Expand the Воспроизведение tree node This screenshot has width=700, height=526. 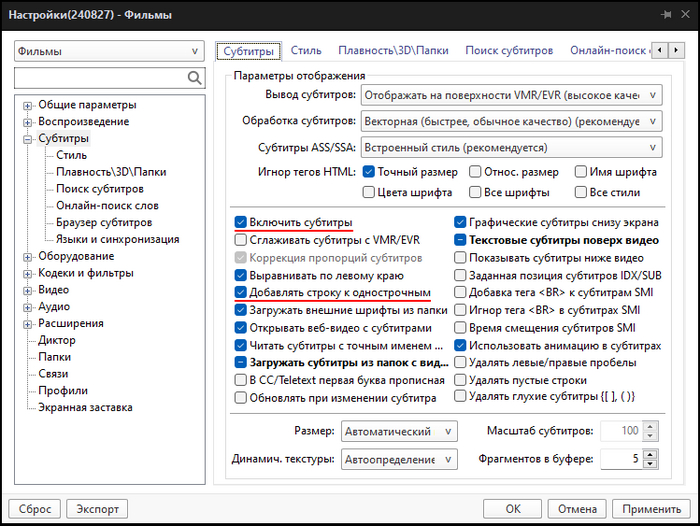point(28,122)
